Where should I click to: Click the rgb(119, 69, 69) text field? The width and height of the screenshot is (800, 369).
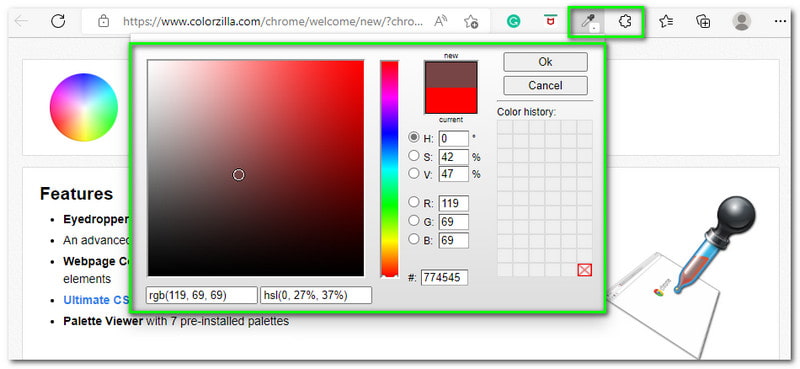pyautogui.click(x=202, y=295)
